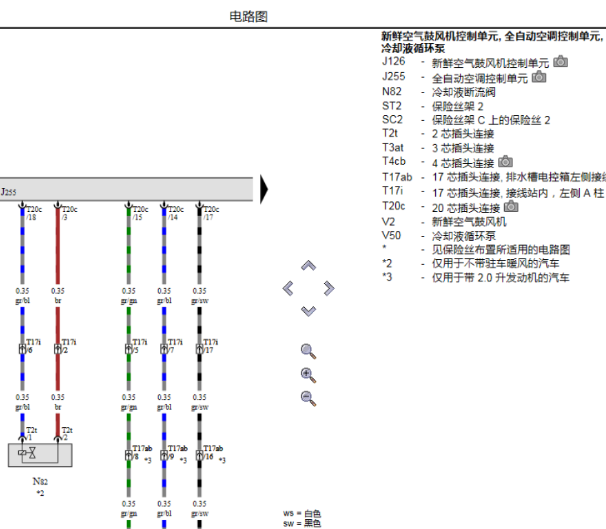Image resolution: width=606 pixels, height=529 pixels.
Task: Select the T17ab/8 connector symbol
Action: tap(129, 455)
